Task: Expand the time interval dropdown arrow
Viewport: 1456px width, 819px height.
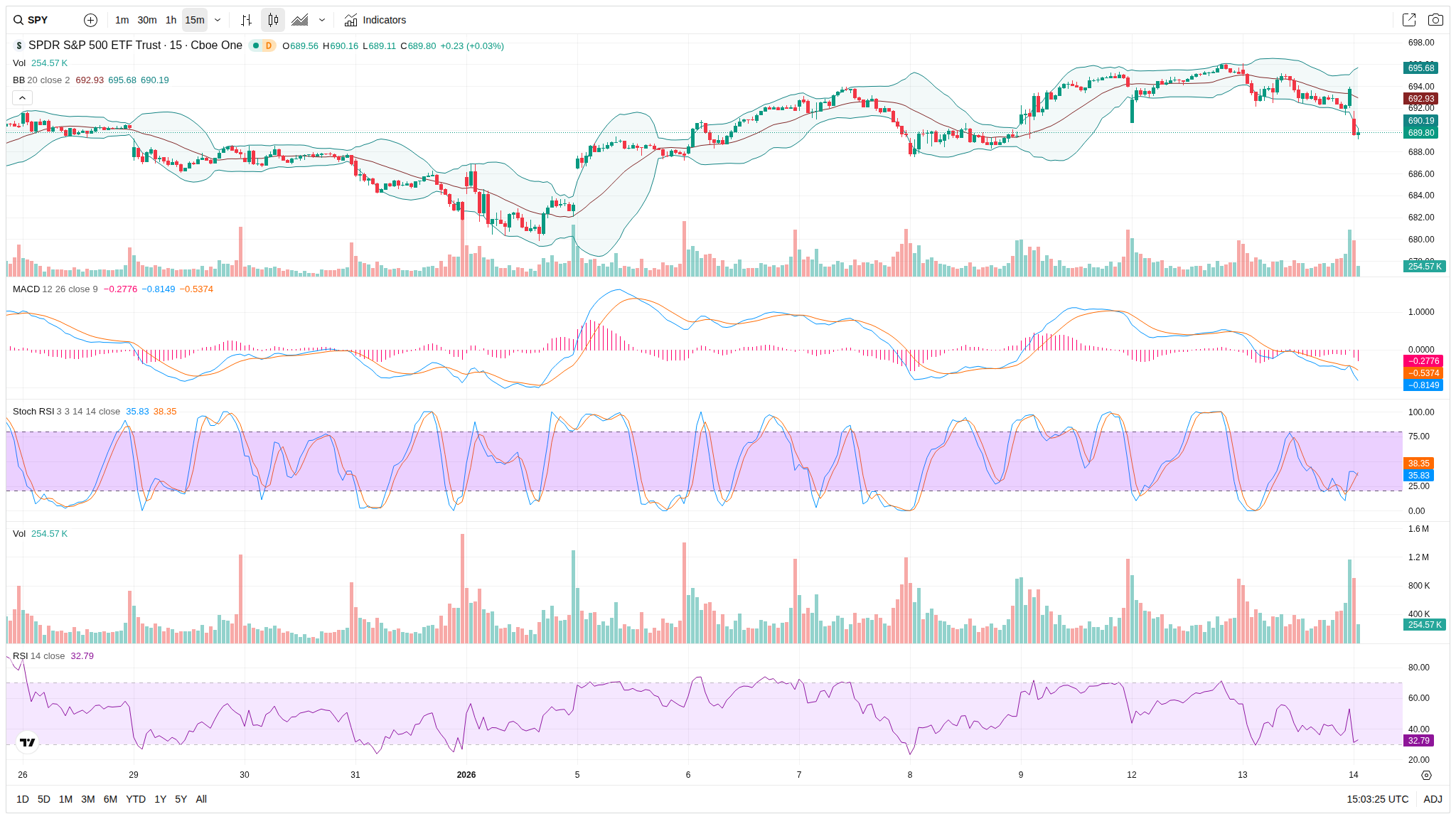Action: point(218,20)
